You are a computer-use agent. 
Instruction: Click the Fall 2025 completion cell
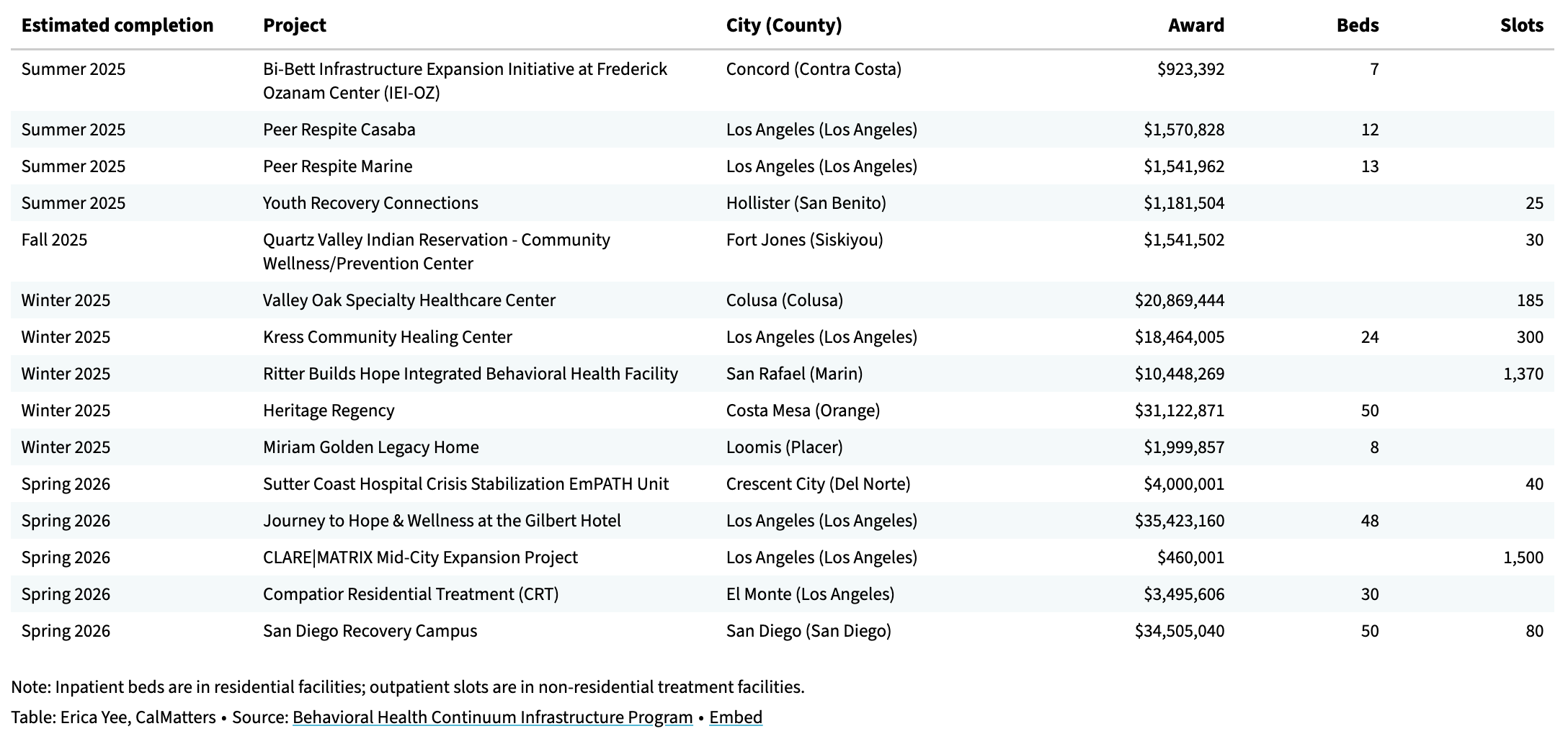click(54, 240)
